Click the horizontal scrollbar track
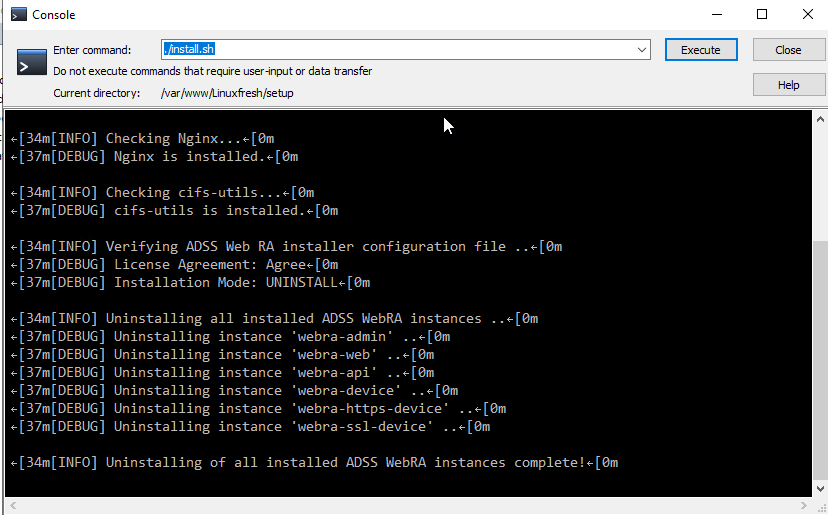The width and height of the screenshot is (828, 515). 400,506
